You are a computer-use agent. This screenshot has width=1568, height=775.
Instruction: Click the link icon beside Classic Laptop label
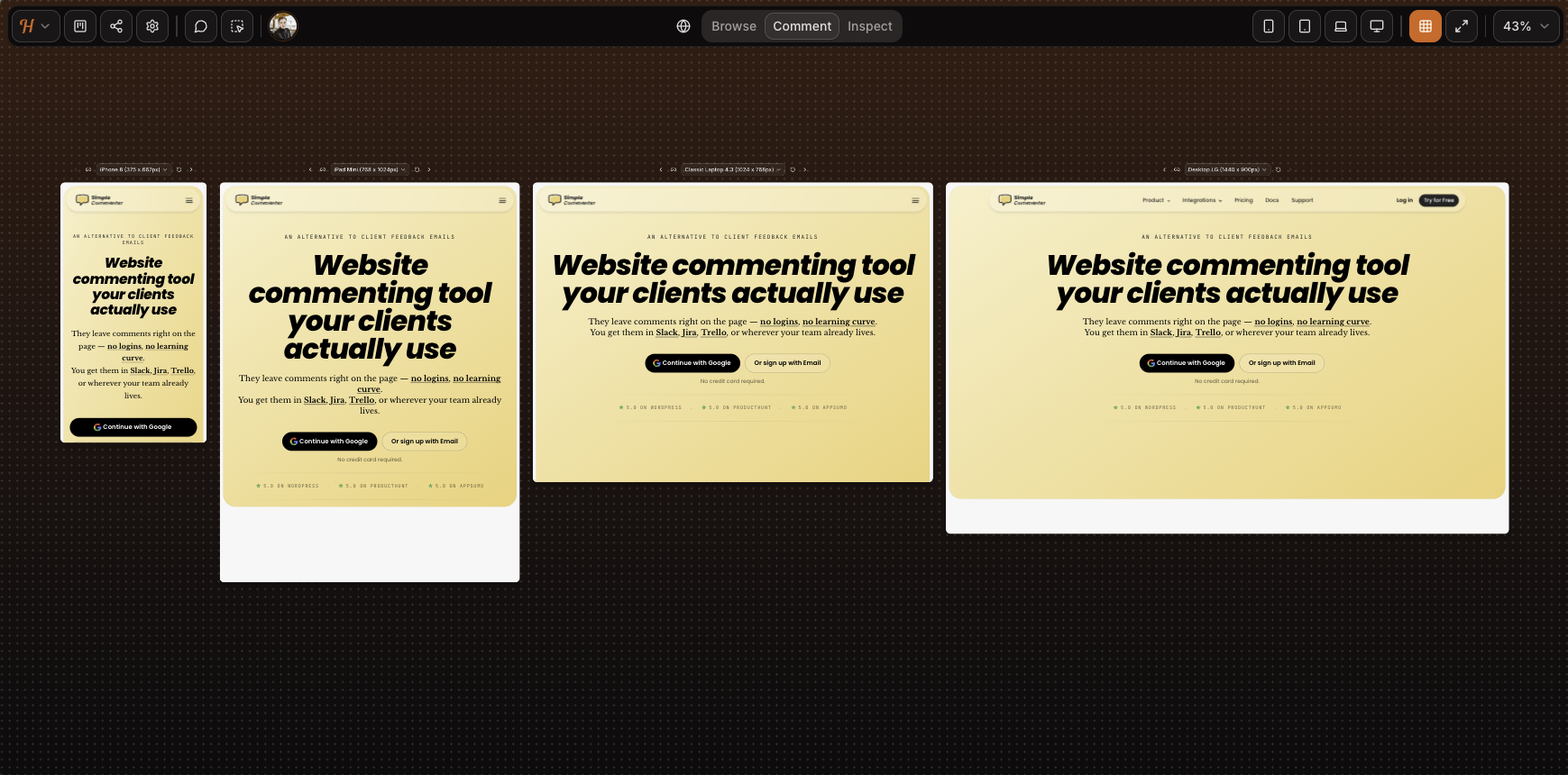point(673,169)
